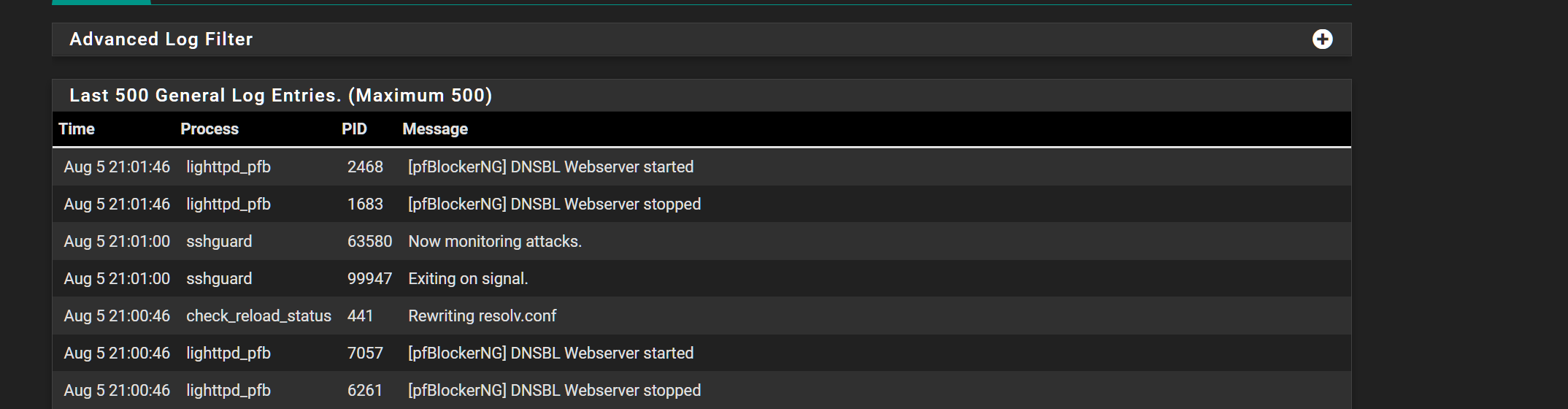Select PID 6261 in the lighttpd_pfb row
Image resolution: width=1568 pixels, height=409 pixels.
pos(365,391)
